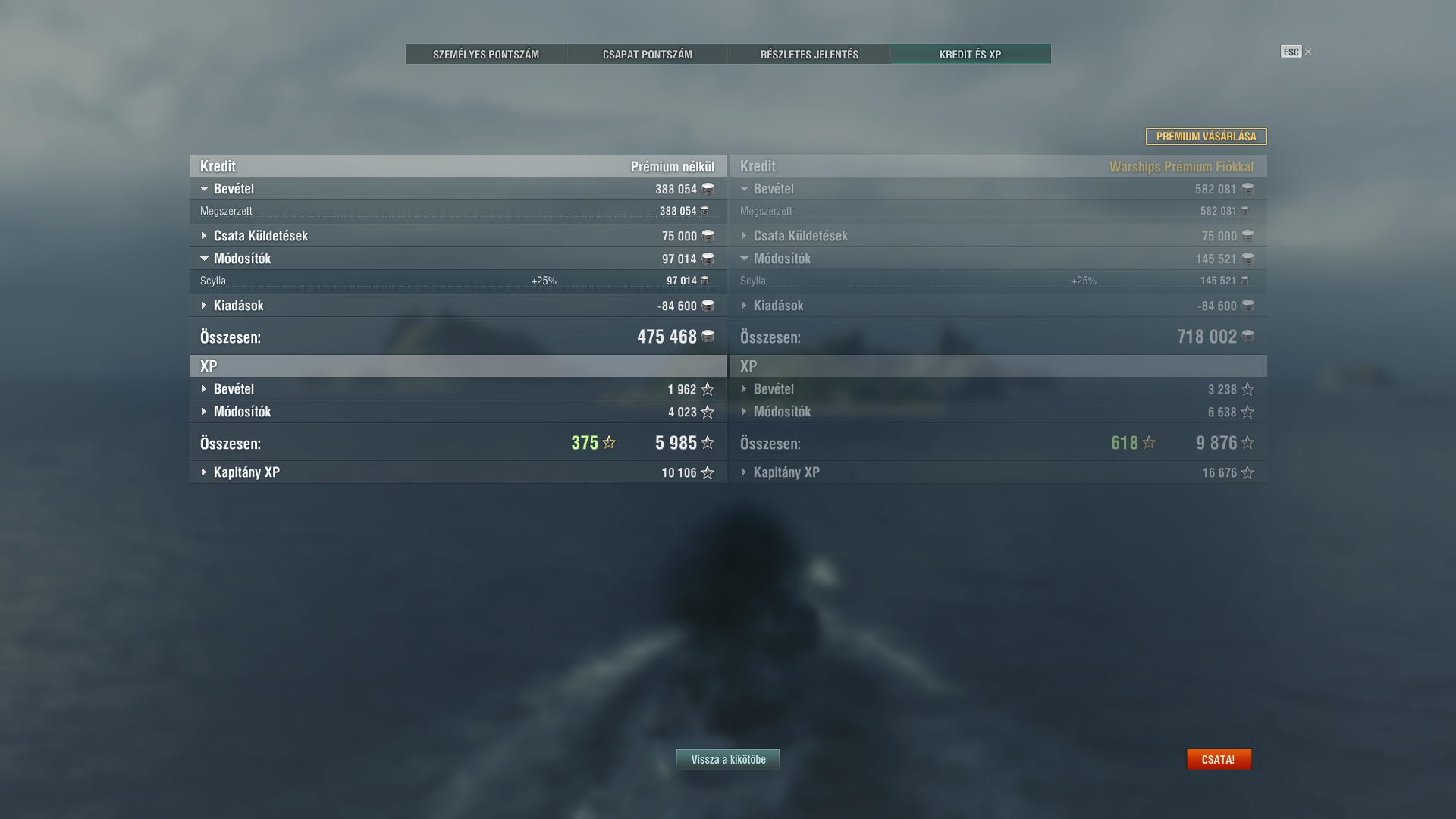
Task: Click the star icon next to 5 985 XP total
Action: pos(708,442)
